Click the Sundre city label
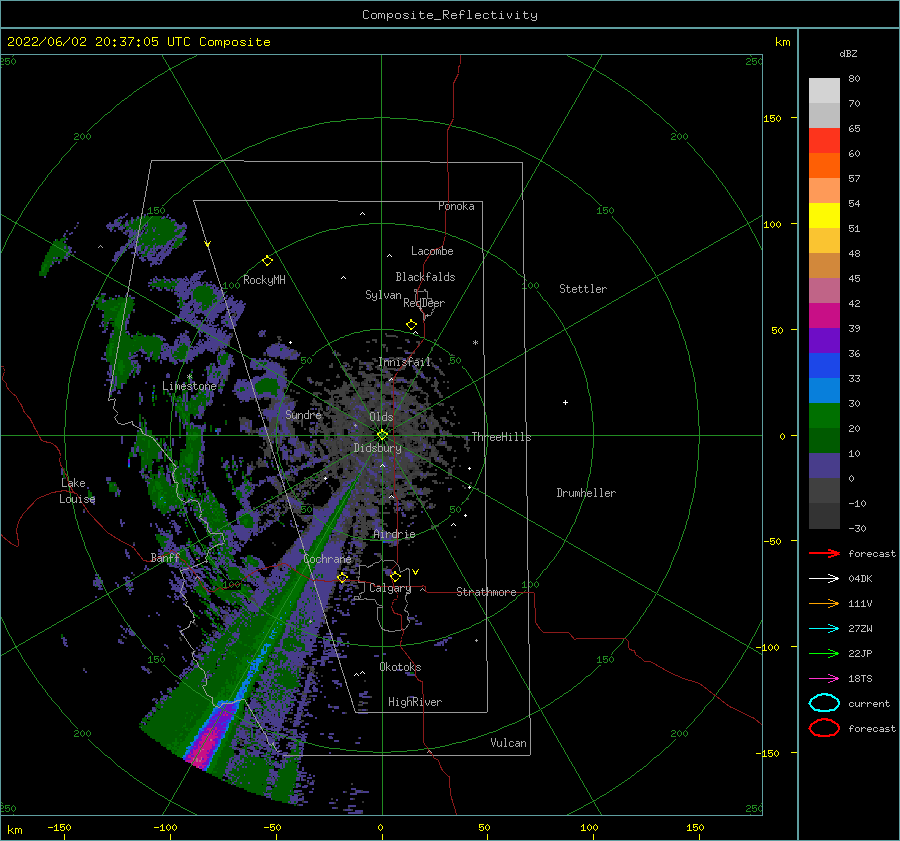The image size is (900, 841). [x=304, y=414]
